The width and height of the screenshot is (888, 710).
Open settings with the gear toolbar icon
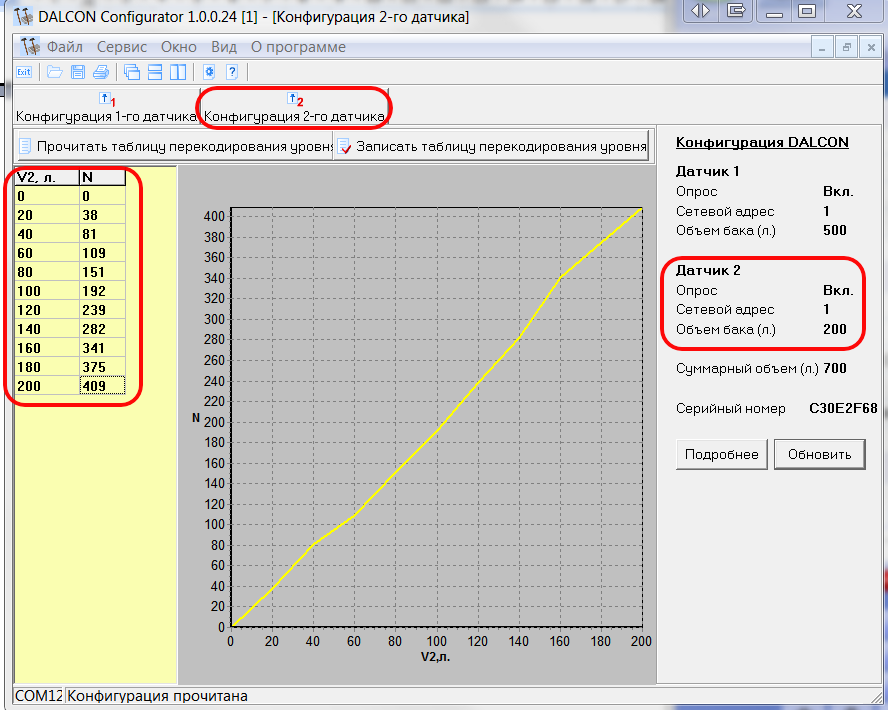pos(209,72)
